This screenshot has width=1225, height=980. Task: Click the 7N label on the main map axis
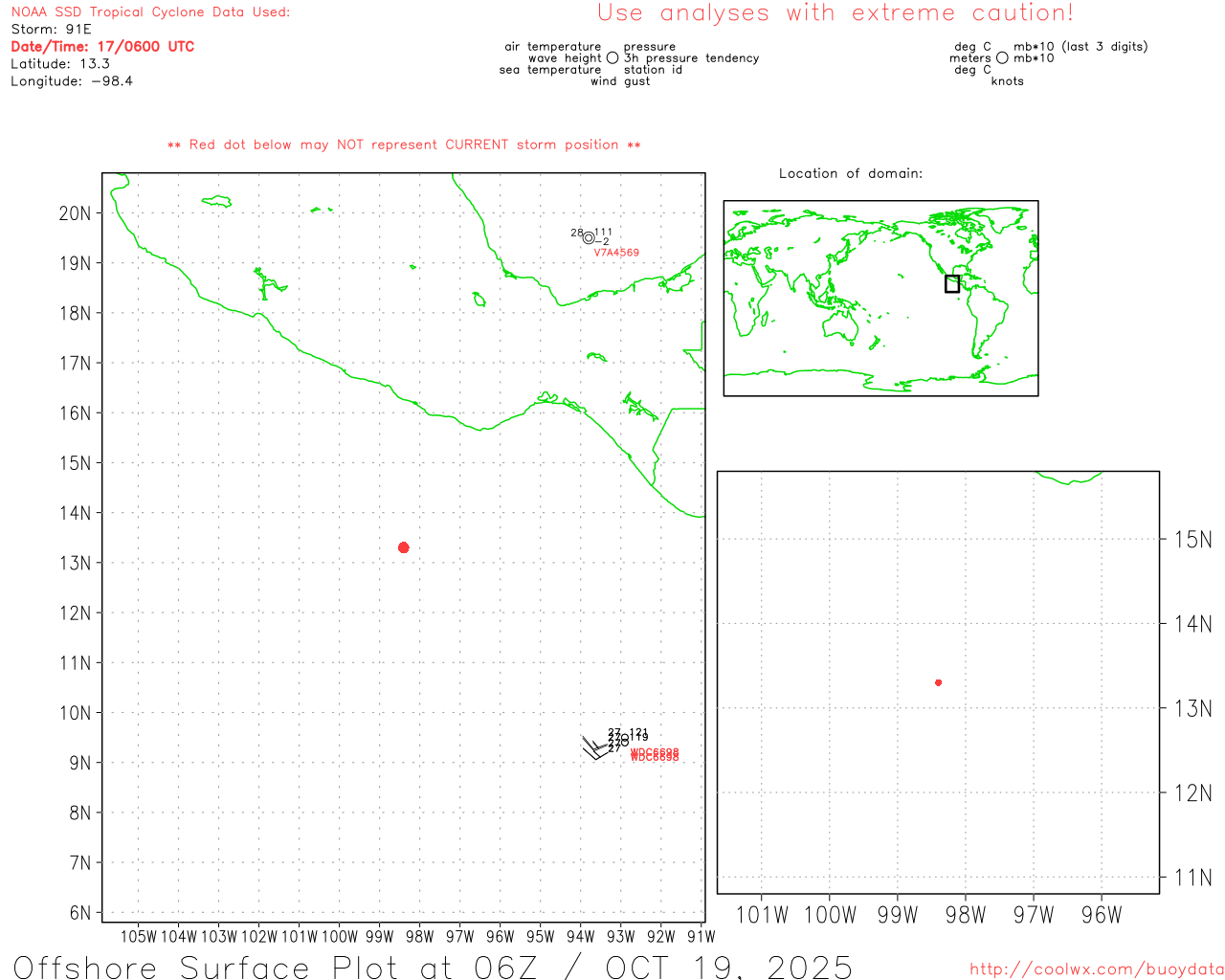pos(80,863)
